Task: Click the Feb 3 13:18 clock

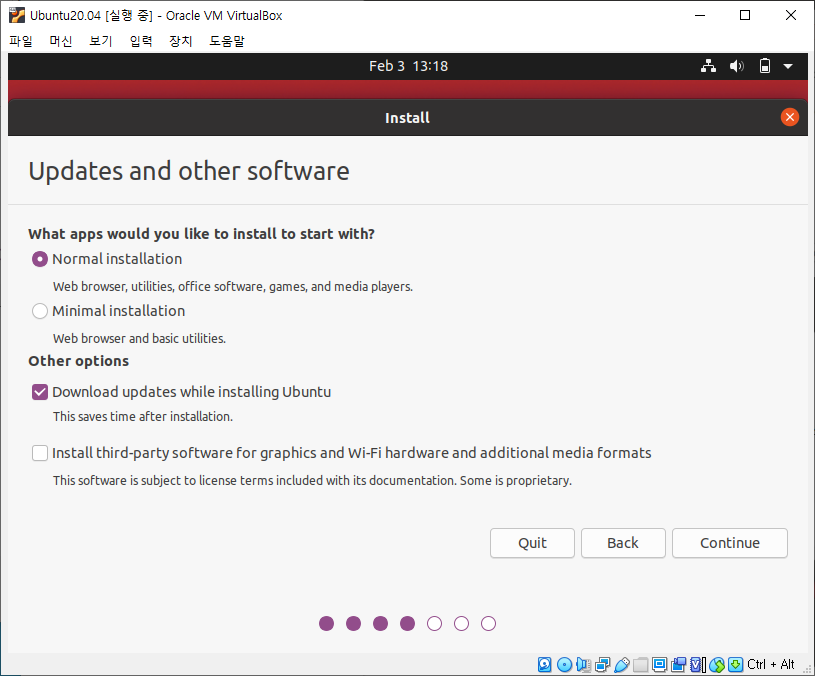Action: [409, 66]
